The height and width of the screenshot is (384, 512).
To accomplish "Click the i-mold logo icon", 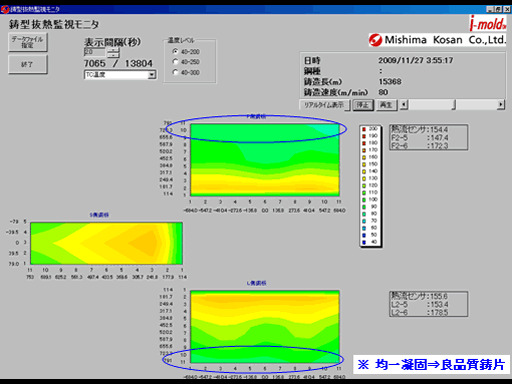I will pyautogui.click(x=488, y=23).
